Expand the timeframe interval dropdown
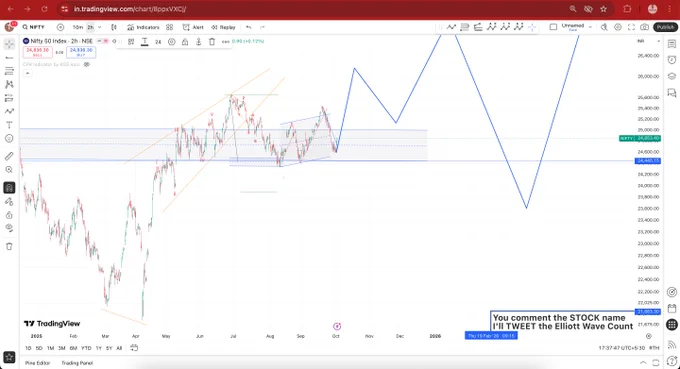 (100, 27)
